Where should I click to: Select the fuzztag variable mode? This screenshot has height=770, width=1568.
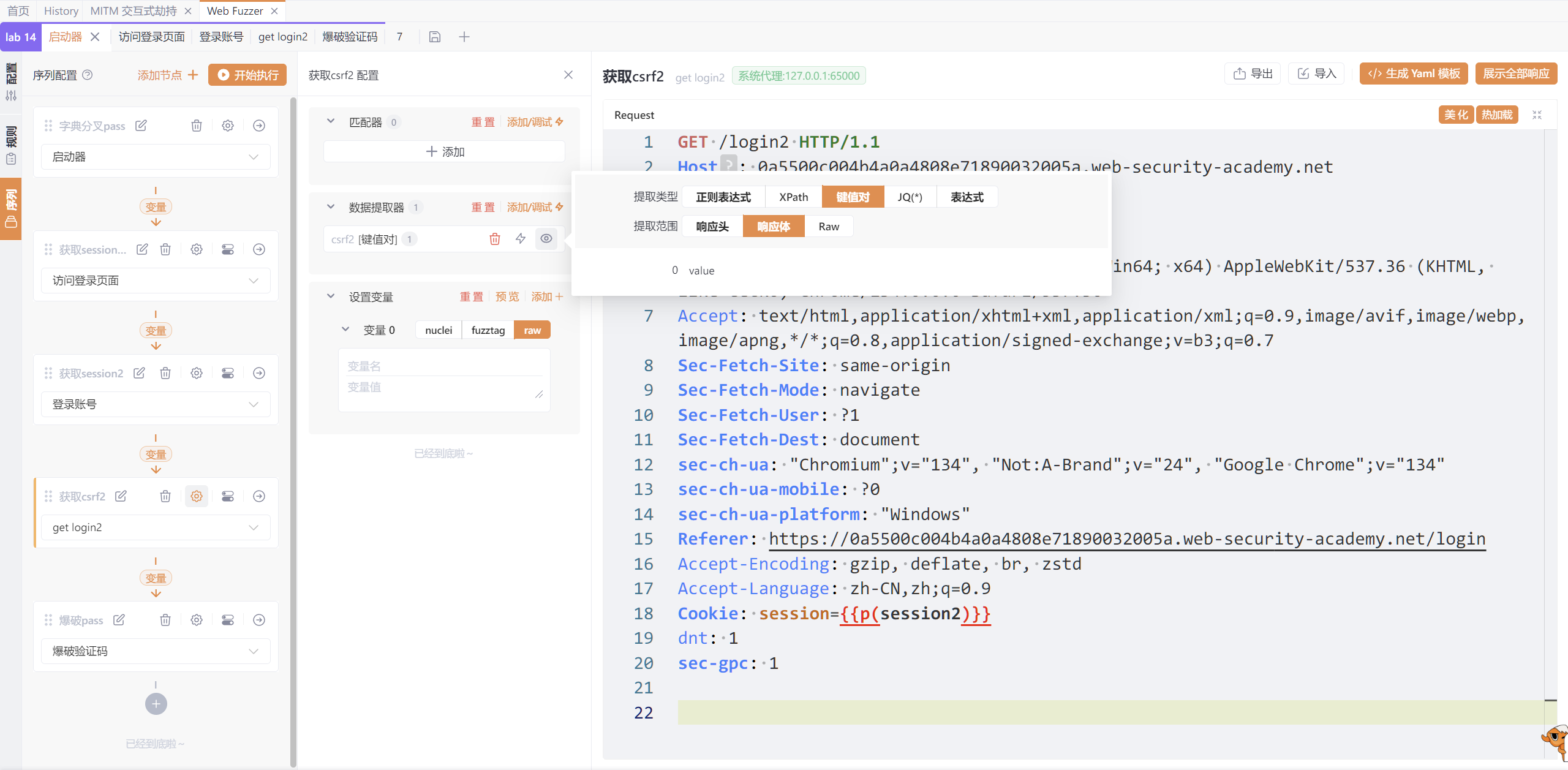pos(488,330)
